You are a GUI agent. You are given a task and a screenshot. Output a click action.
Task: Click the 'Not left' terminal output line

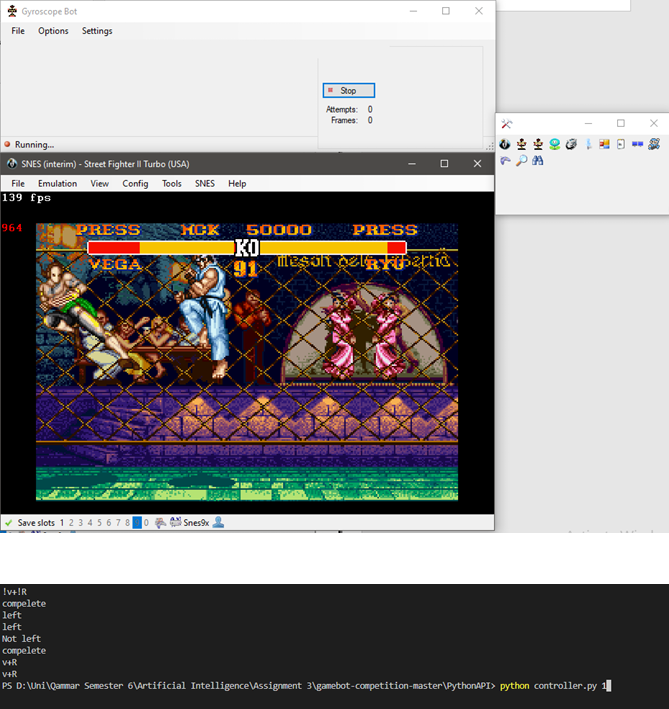coord(21,639)
